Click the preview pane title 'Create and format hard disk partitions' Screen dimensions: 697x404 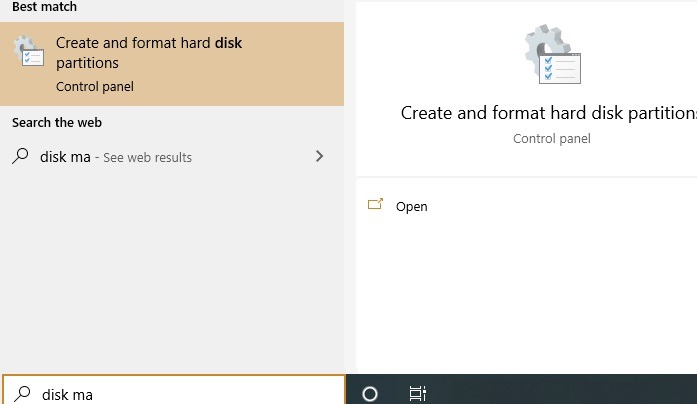pyautogui.click(x=548, y=112)
